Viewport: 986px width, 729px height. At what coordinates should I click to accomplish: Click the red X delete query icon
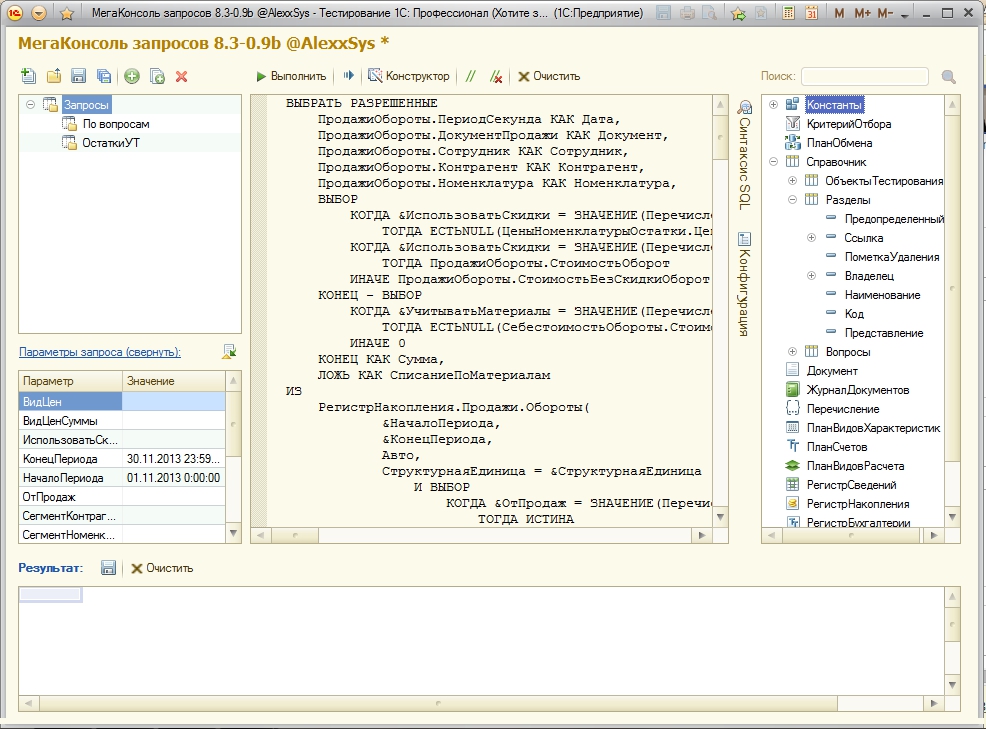[181, 76]
